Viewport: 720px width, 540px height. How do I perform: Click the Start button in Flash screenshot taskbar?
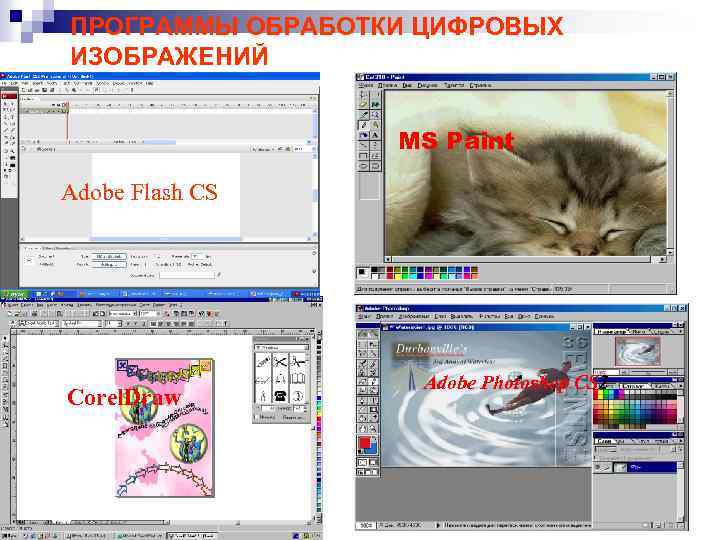pos(15,293)
